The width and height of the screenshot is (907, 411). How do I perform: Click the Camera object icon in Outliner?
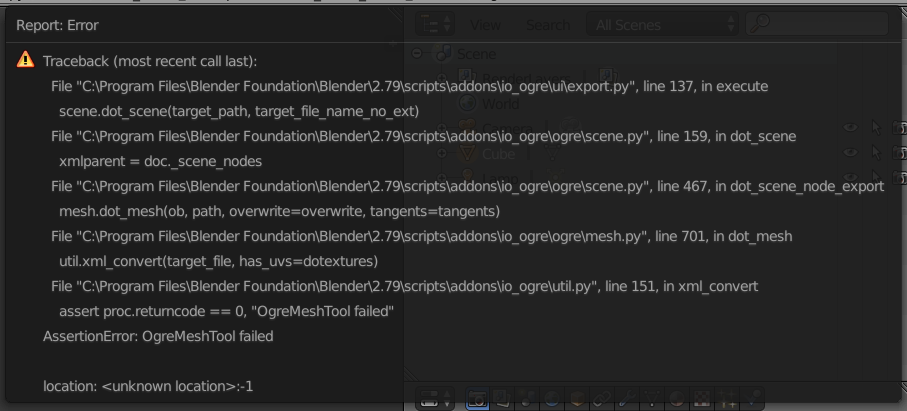(467, 128)
